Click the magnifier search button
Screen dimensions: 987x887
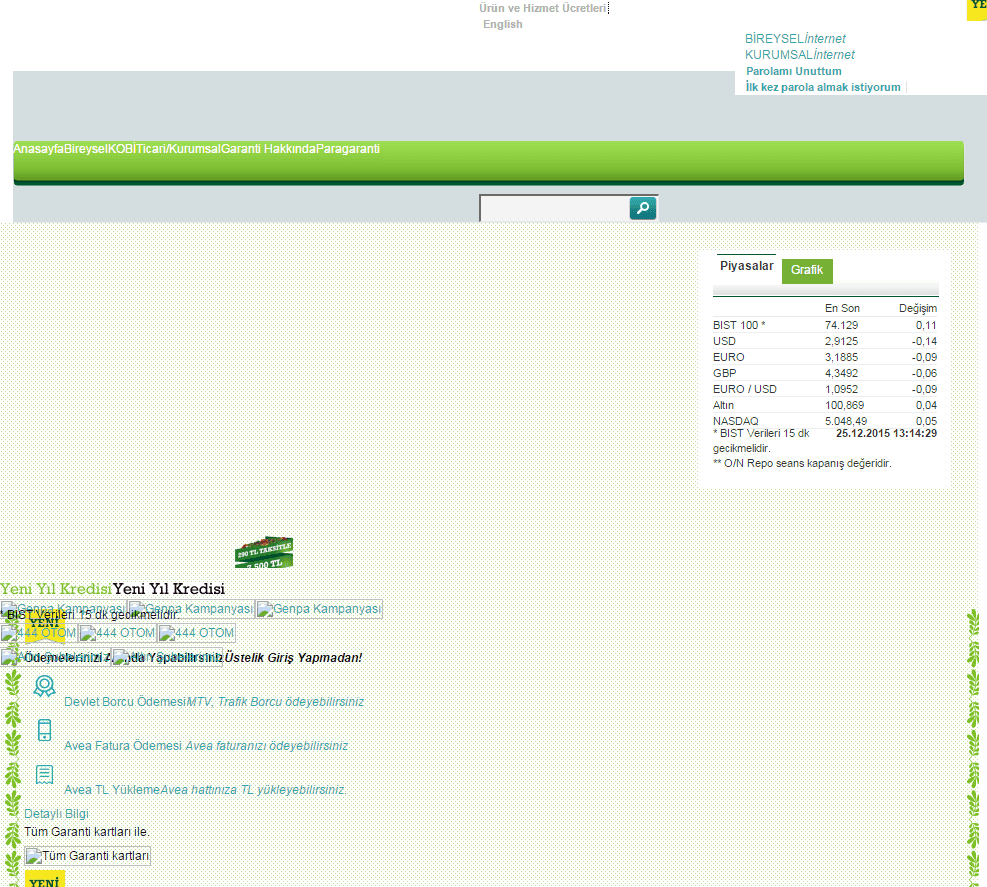642,209
